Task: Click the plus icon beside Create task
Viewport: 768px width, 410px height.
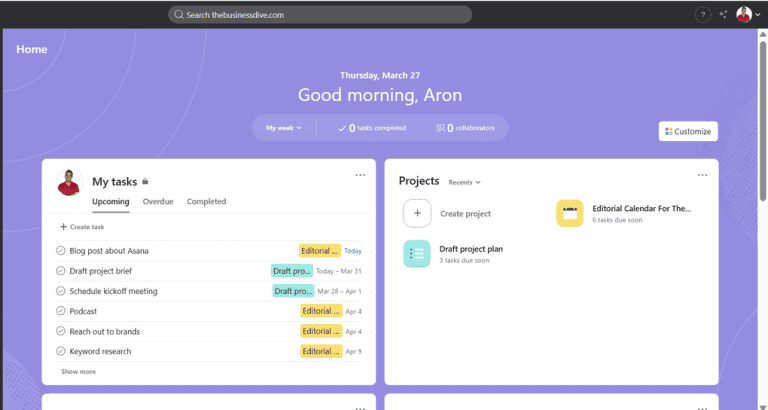Action: pyautogui.click(x=63, y=227)
